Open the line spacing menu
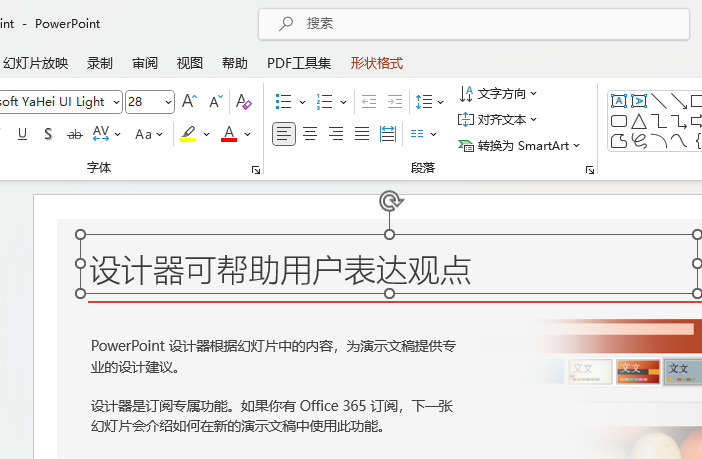The width and height of the screenshot is (702, 459). (x=429, y=102)
